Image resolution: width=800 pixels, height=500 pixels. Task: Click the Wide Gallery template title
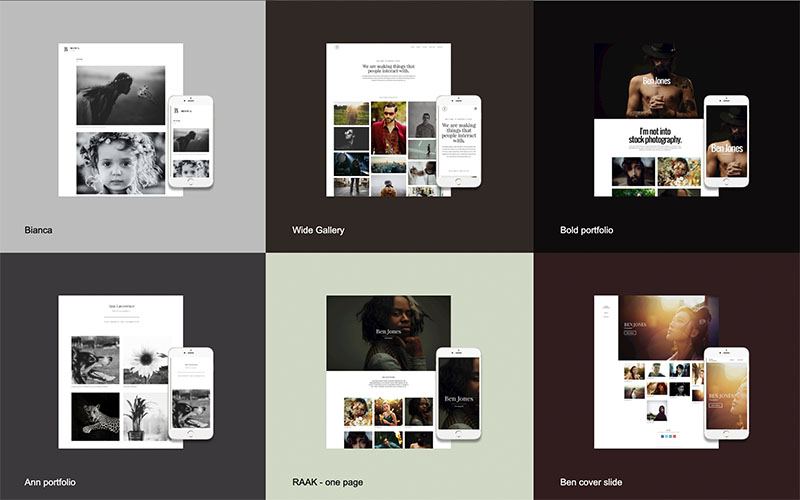click(318, 230)
